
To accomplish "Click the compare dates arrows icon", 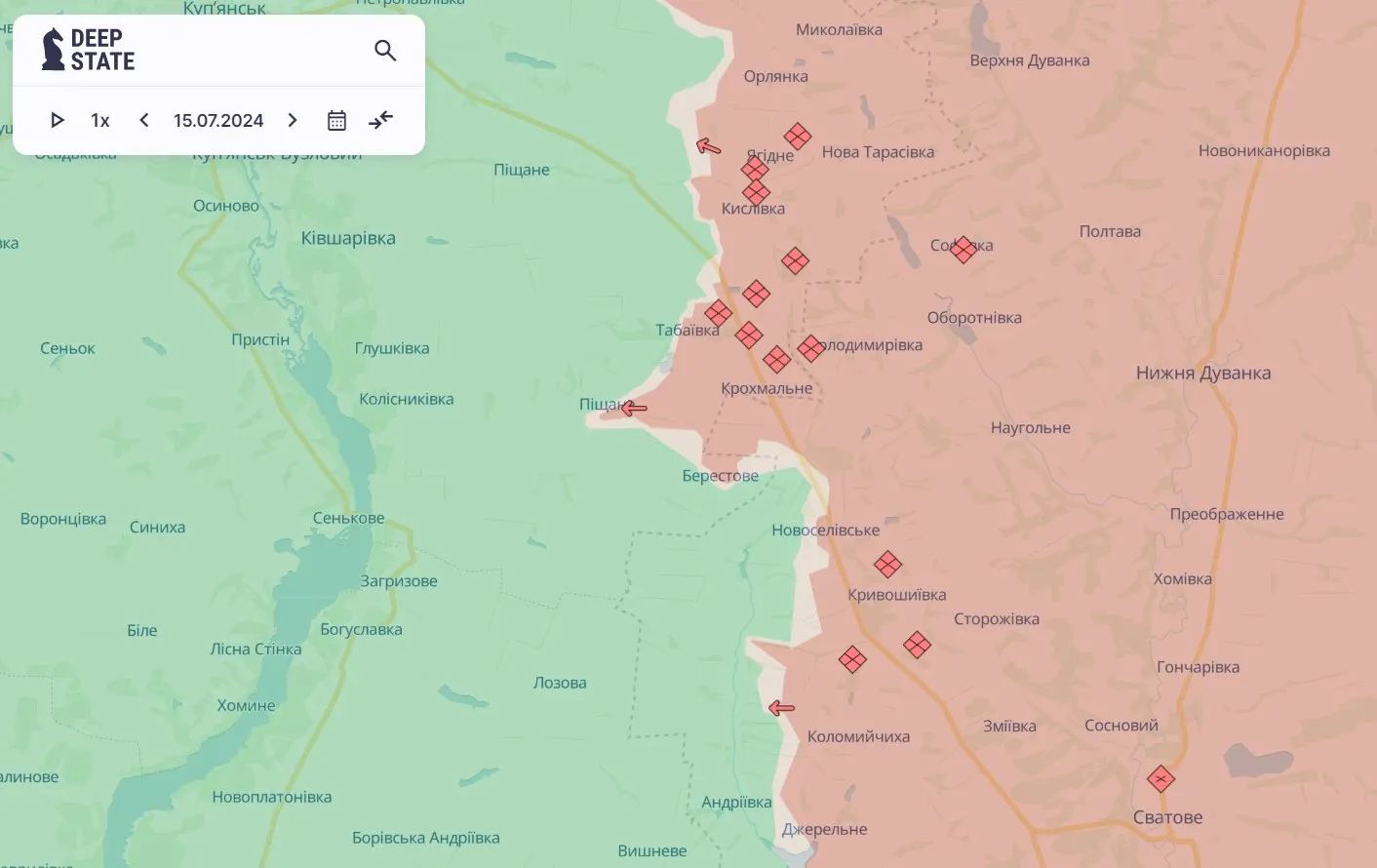I will 380,120.
